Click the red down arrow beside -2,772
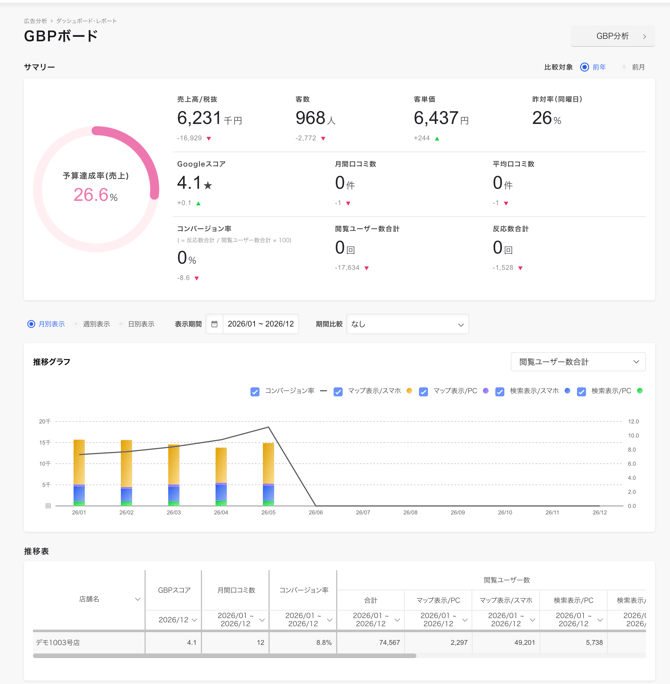Screen dimensions: 670x684 323,139
